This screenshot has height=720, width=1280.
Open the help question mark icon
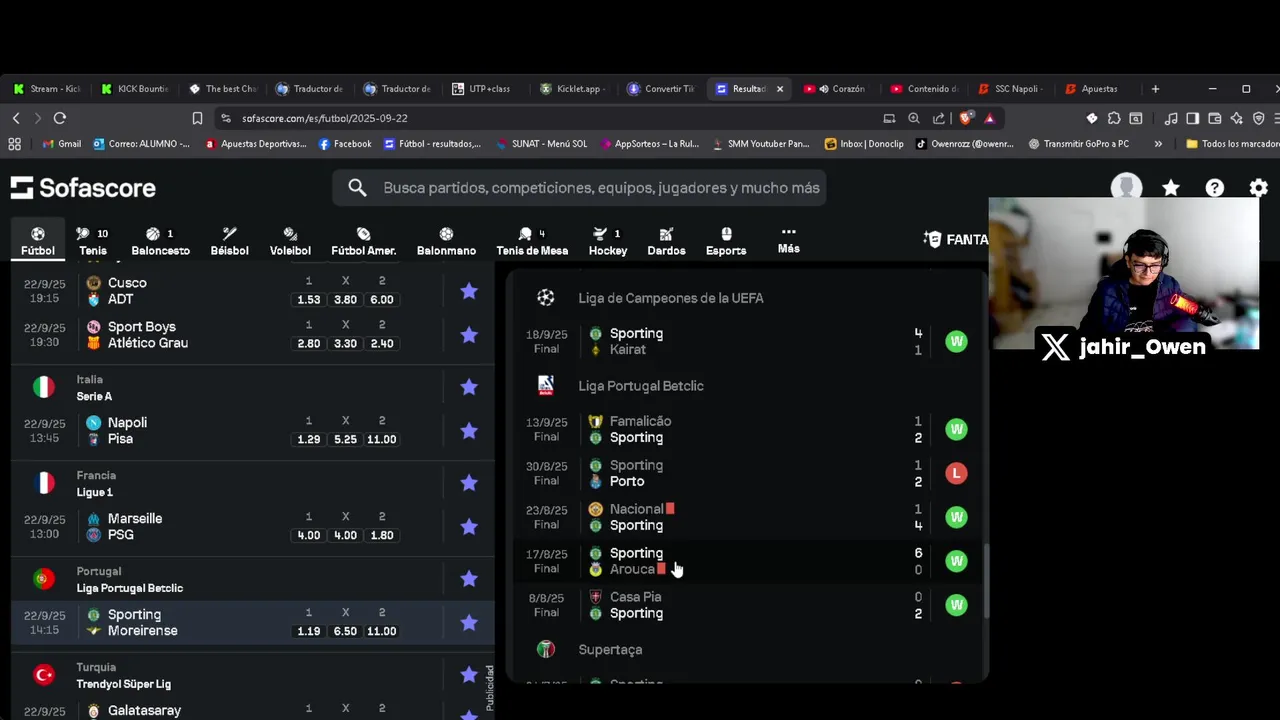coord(1215,188)
